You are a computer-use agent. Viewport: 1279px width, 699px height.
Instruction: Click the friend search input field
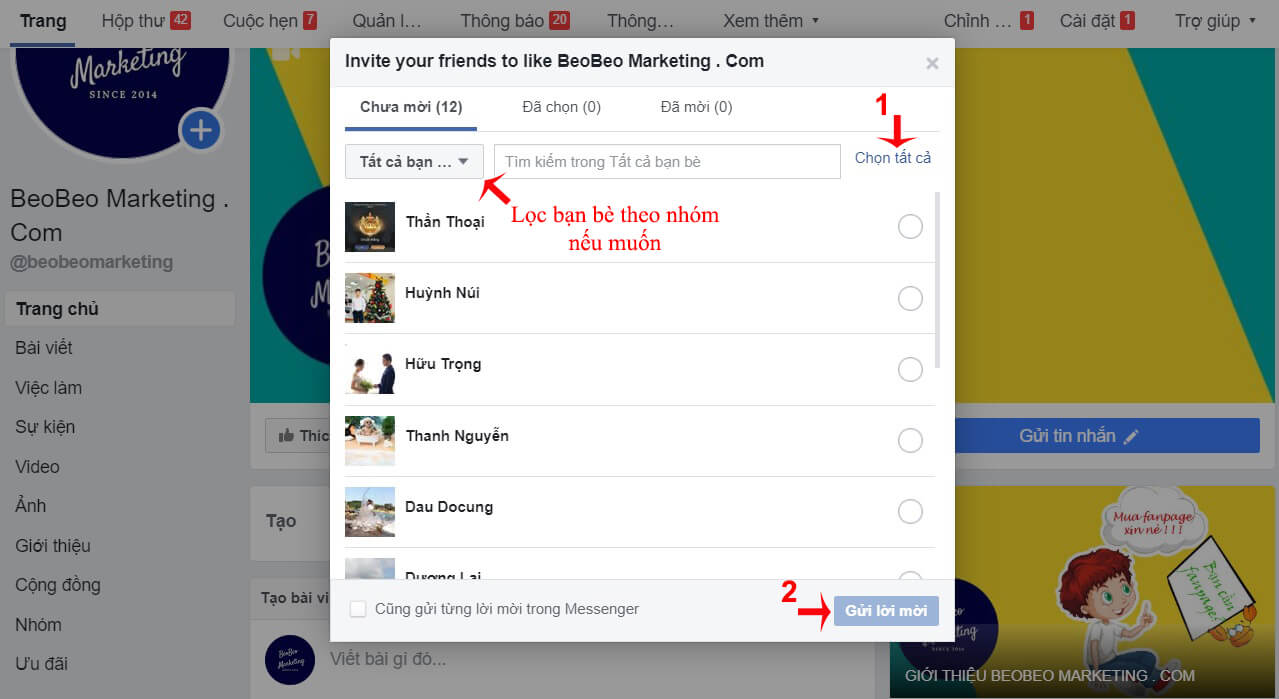coord(667,161)
